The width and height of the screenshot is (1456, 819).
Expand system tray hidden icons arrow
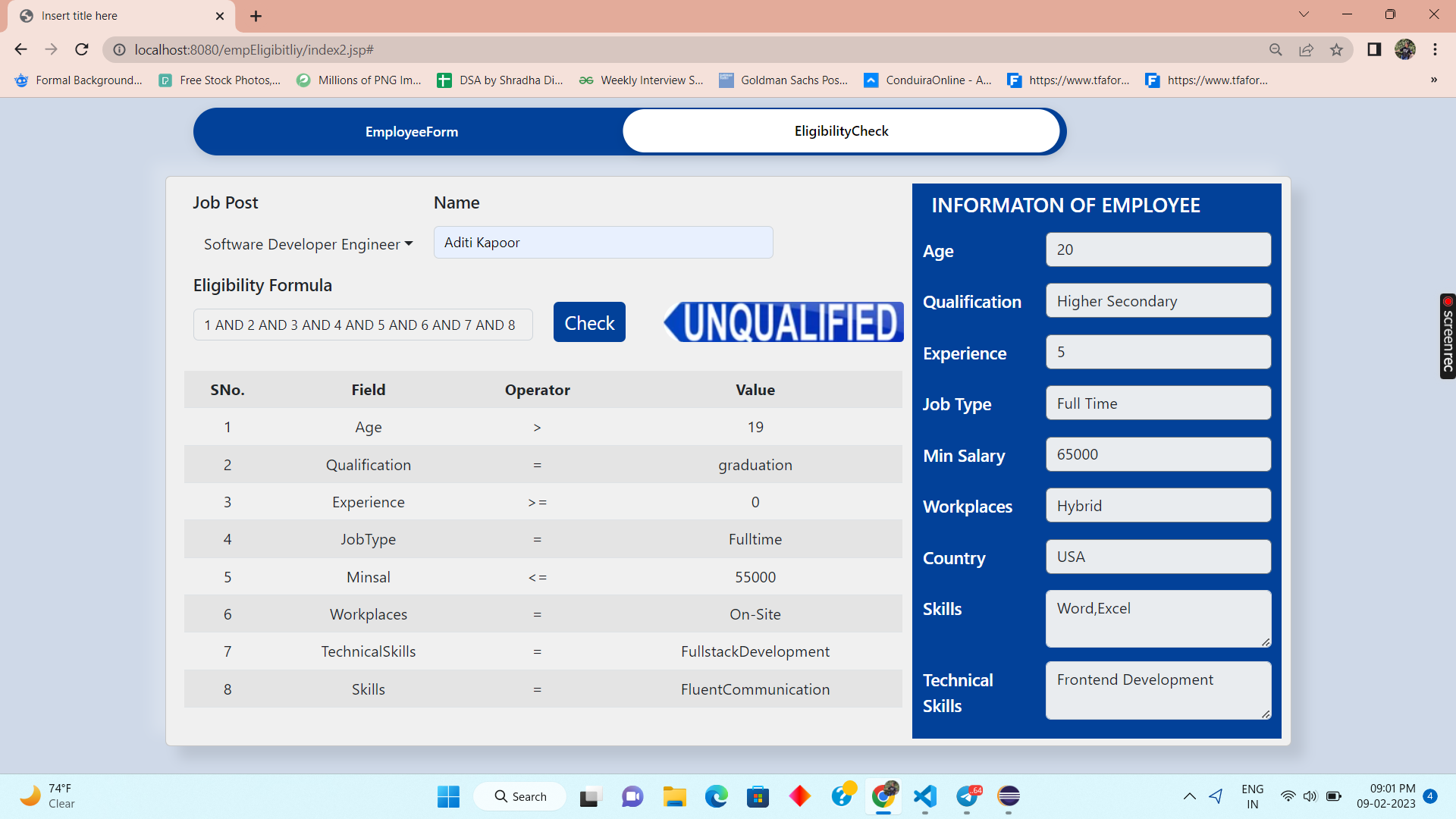click(x=1189, y=796)
